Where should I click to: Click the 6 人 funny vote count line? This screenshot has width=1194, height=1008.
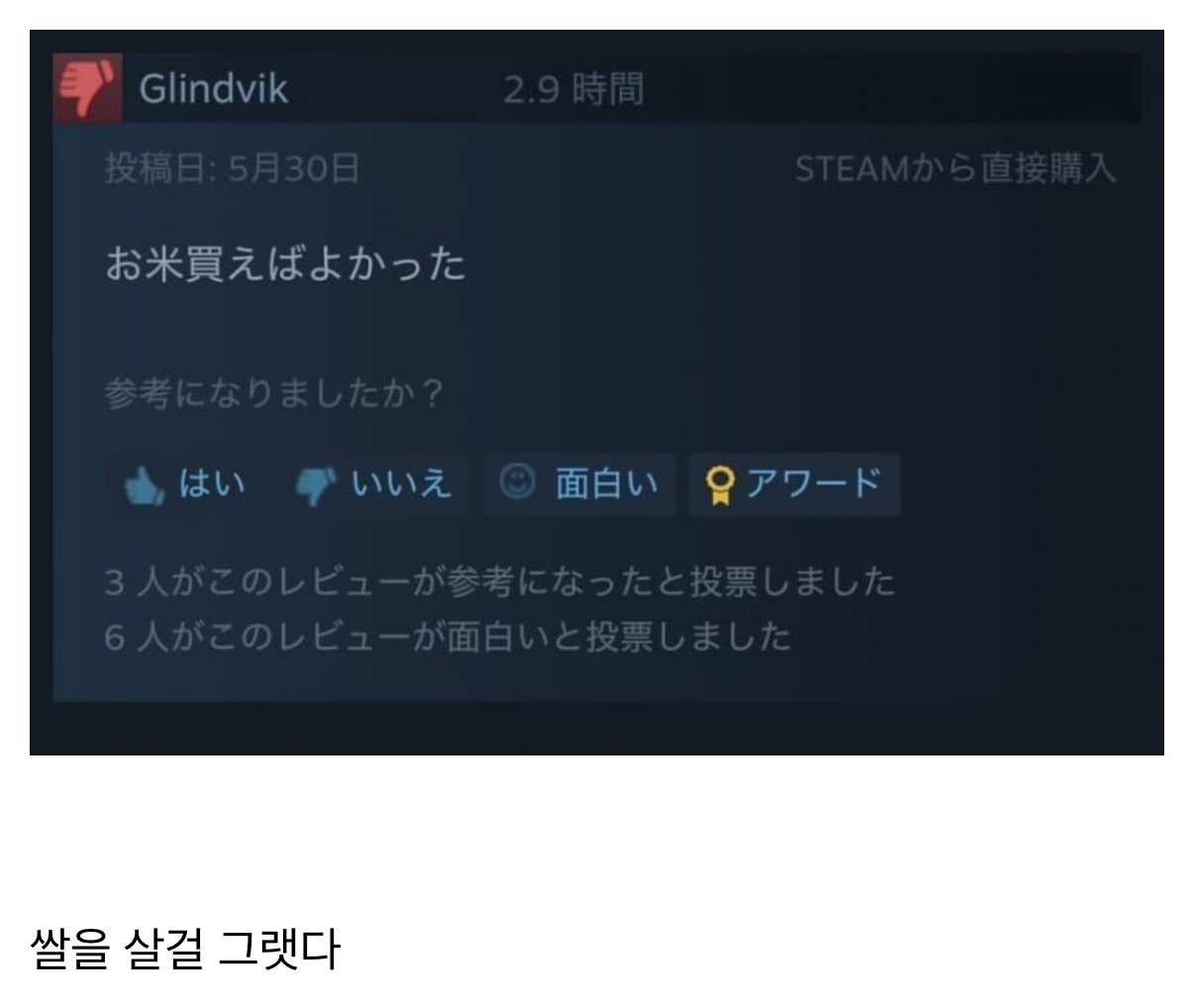click(x=448, y=636)
